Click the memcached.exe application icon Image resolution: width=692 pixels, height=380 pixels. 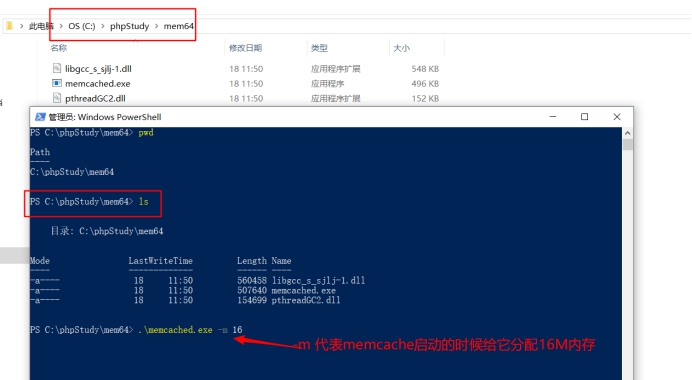point(56,83)
